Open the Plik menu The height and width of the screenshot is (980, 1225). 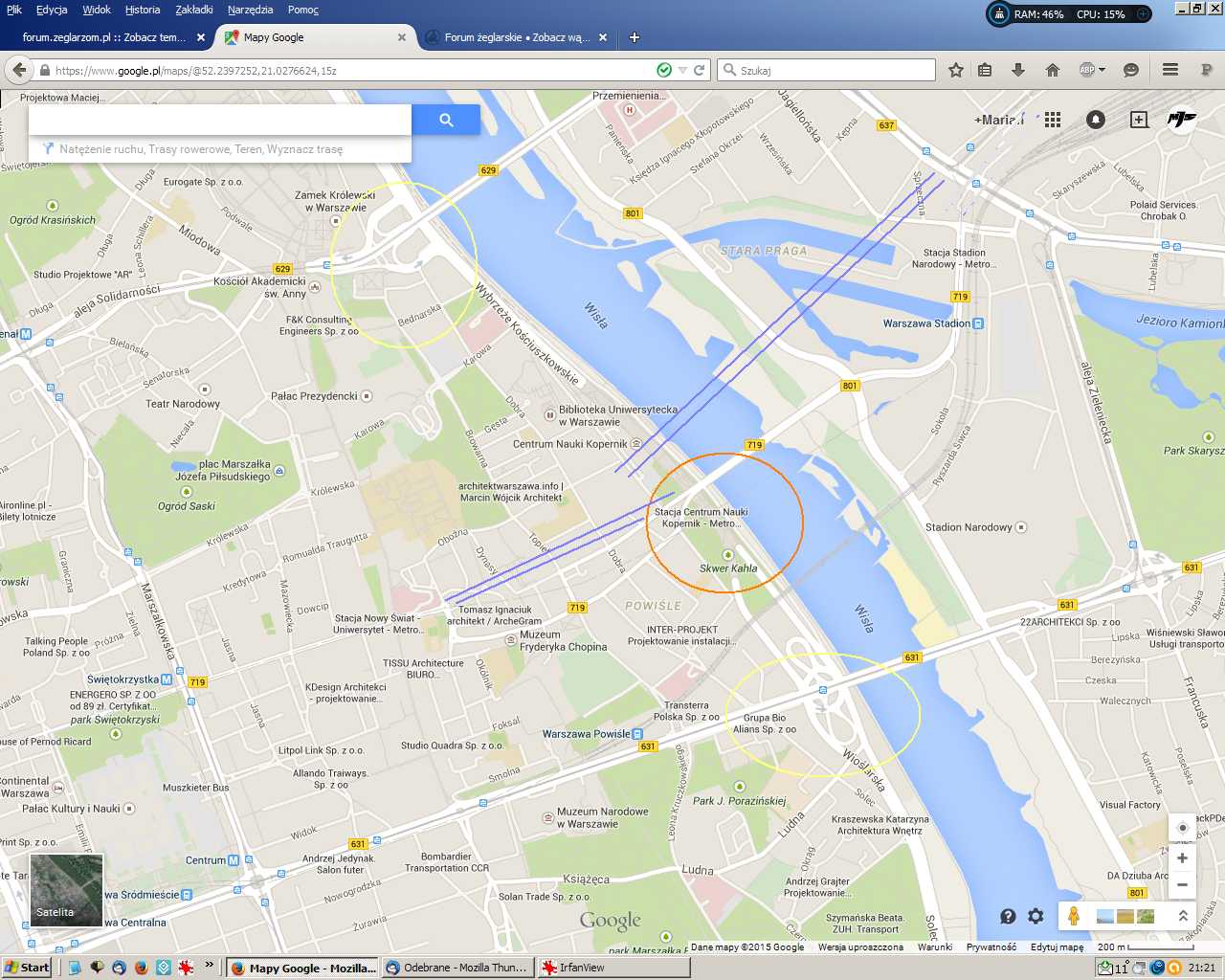(14, 10)
